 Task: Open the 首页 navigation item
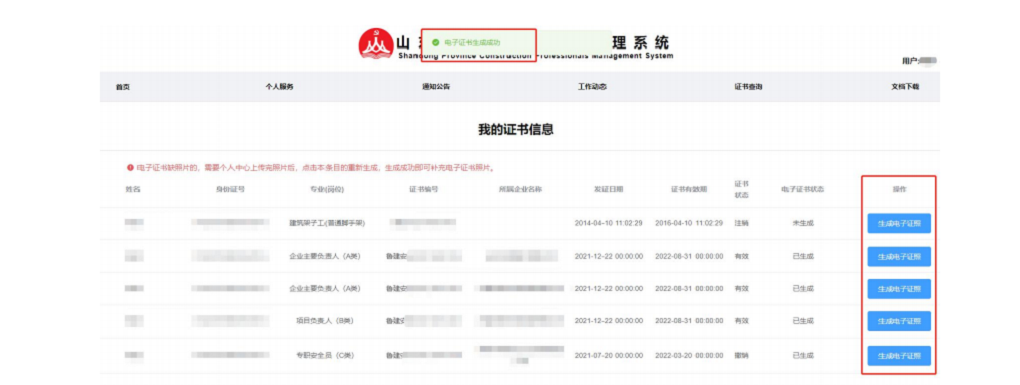[123, 87]
